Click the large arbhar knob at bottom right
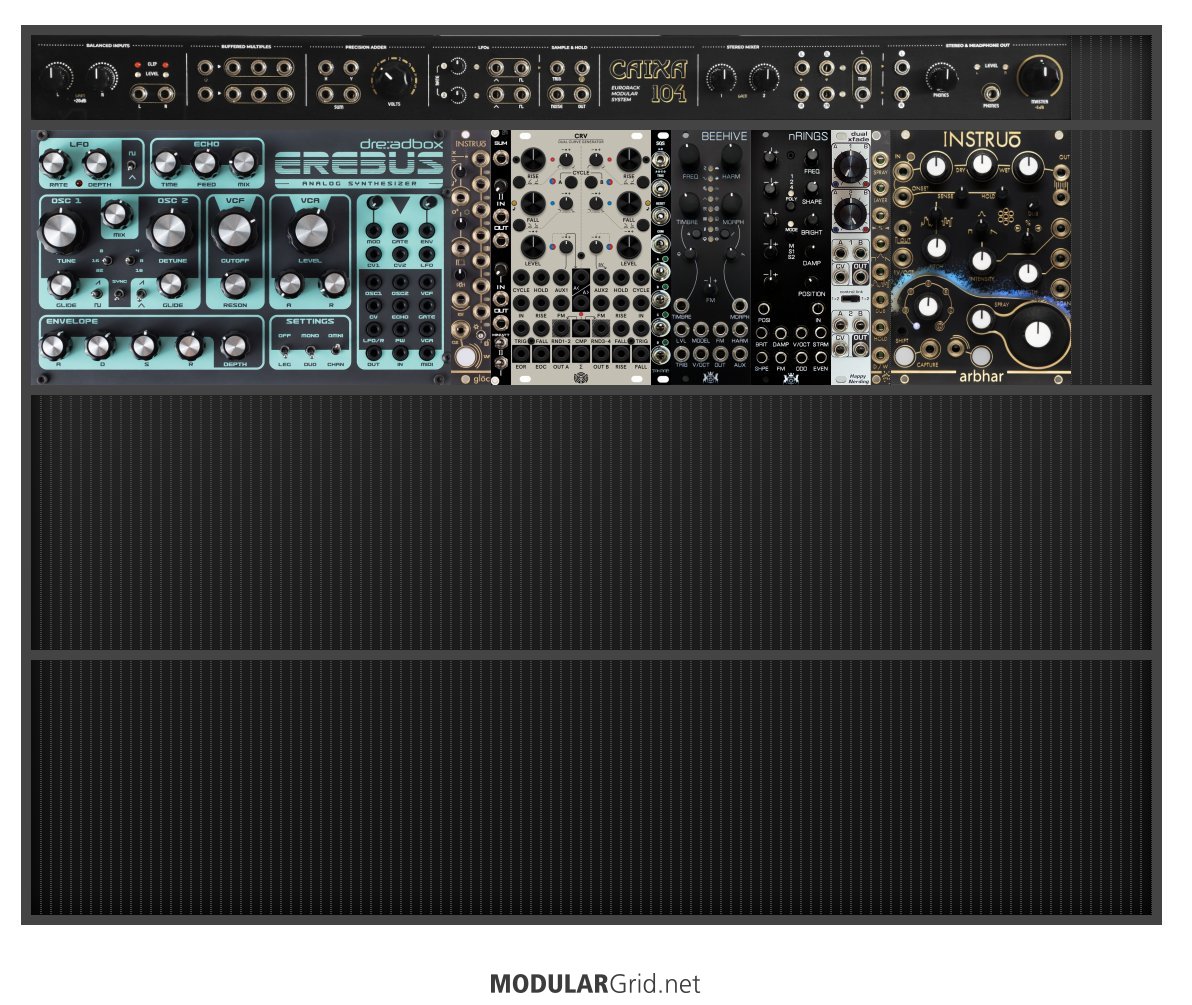Viewport: 1192px width, 1005px height. (x=1038, y=334)
